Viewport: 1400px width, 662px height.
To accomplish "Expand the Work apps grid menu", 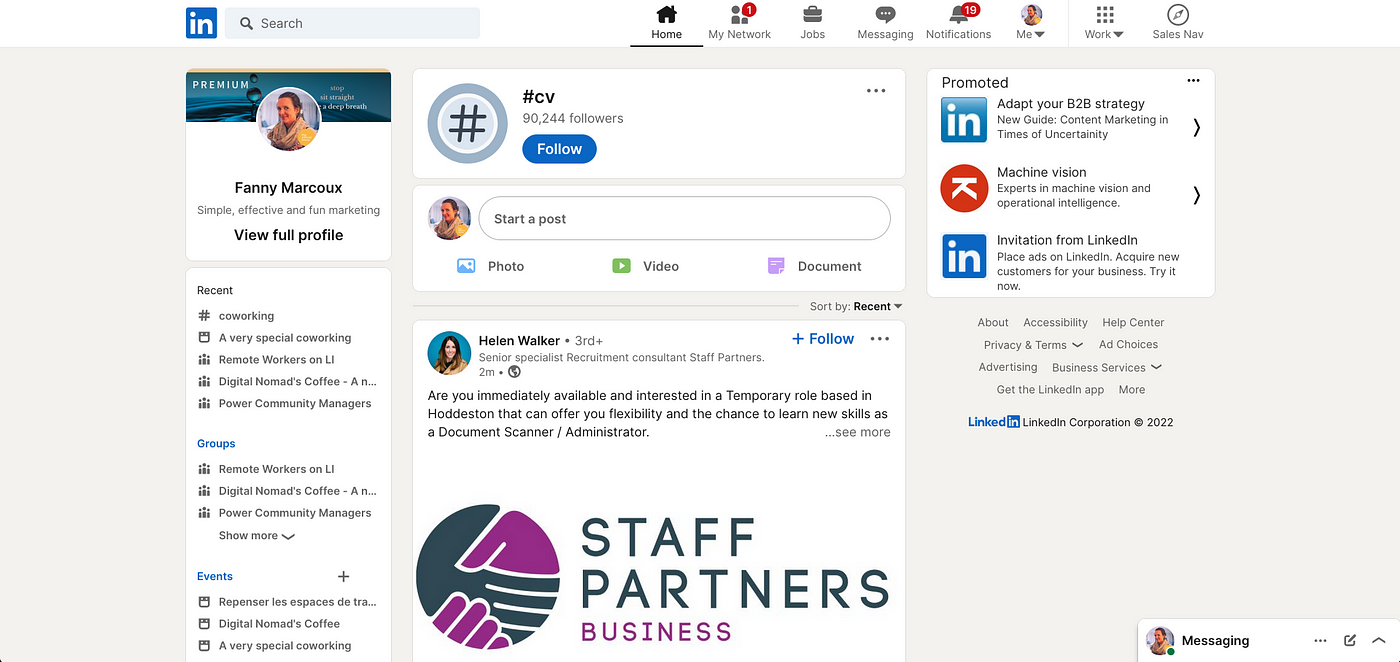I will pyautogui.click(x=1104, y=23).
